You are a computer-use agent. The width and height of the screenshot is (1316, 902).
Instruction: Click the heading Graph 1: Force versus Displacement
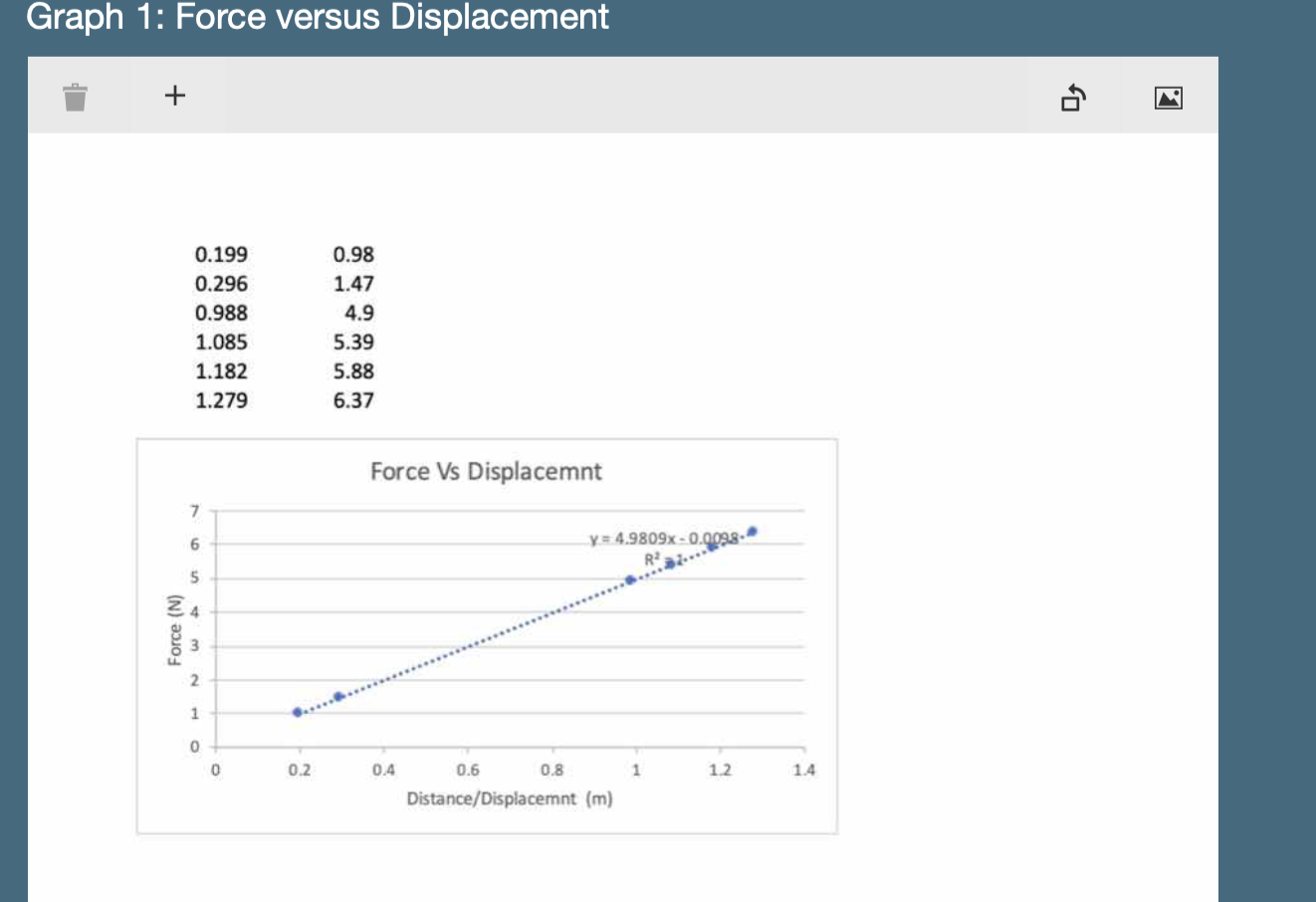(x=320, y=18)
